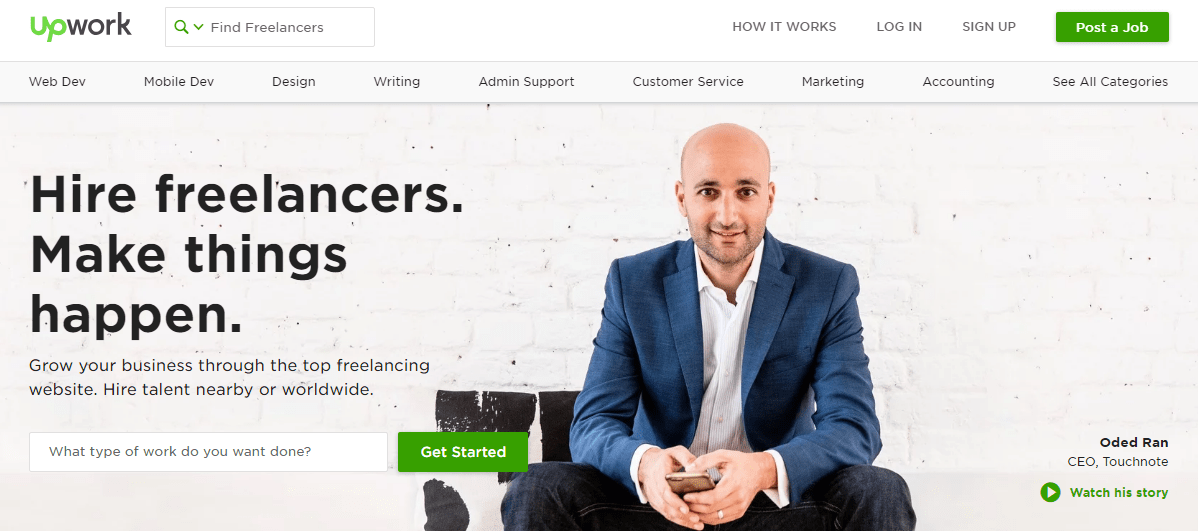The image size is (1198, 531).
Task: Choose the Admin Support category
Action: [526, 82]
